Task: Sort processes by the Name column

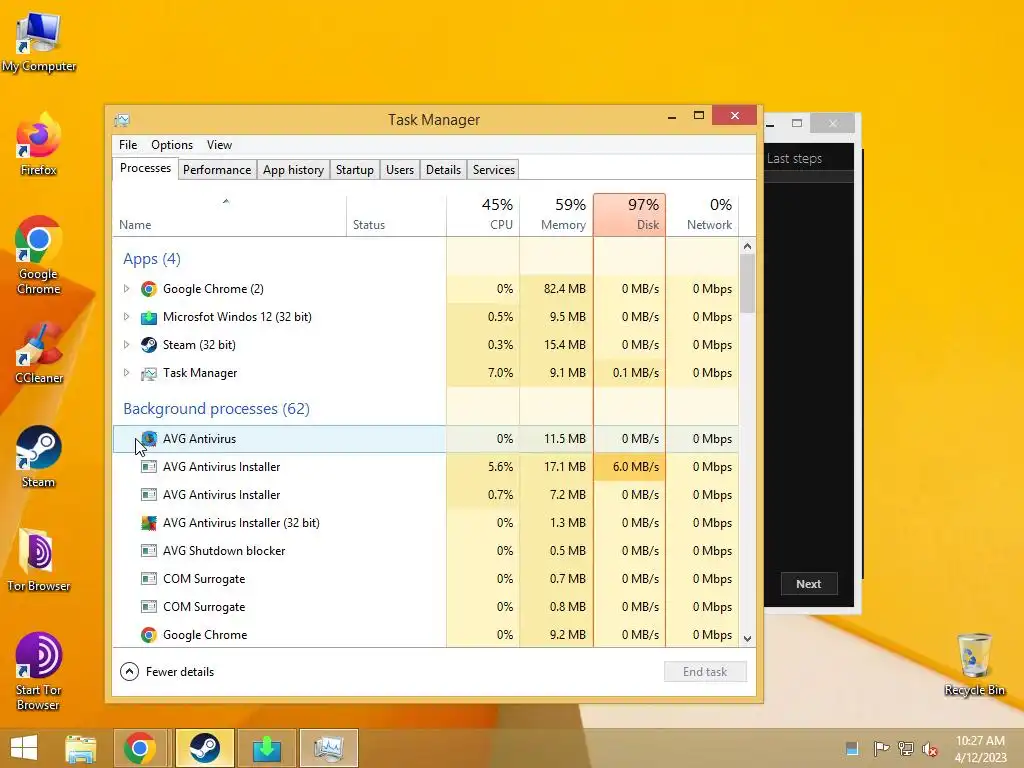Action: (229, 216)
